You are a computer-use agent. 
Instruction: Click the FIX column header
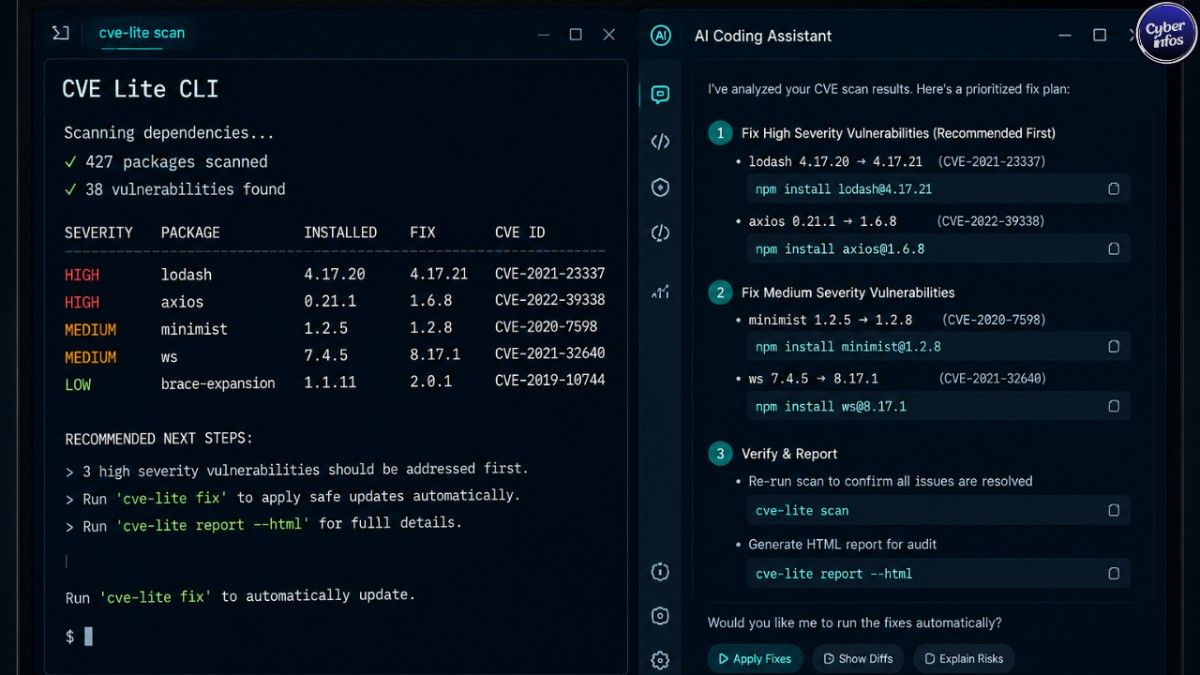[x=422, y=232]
